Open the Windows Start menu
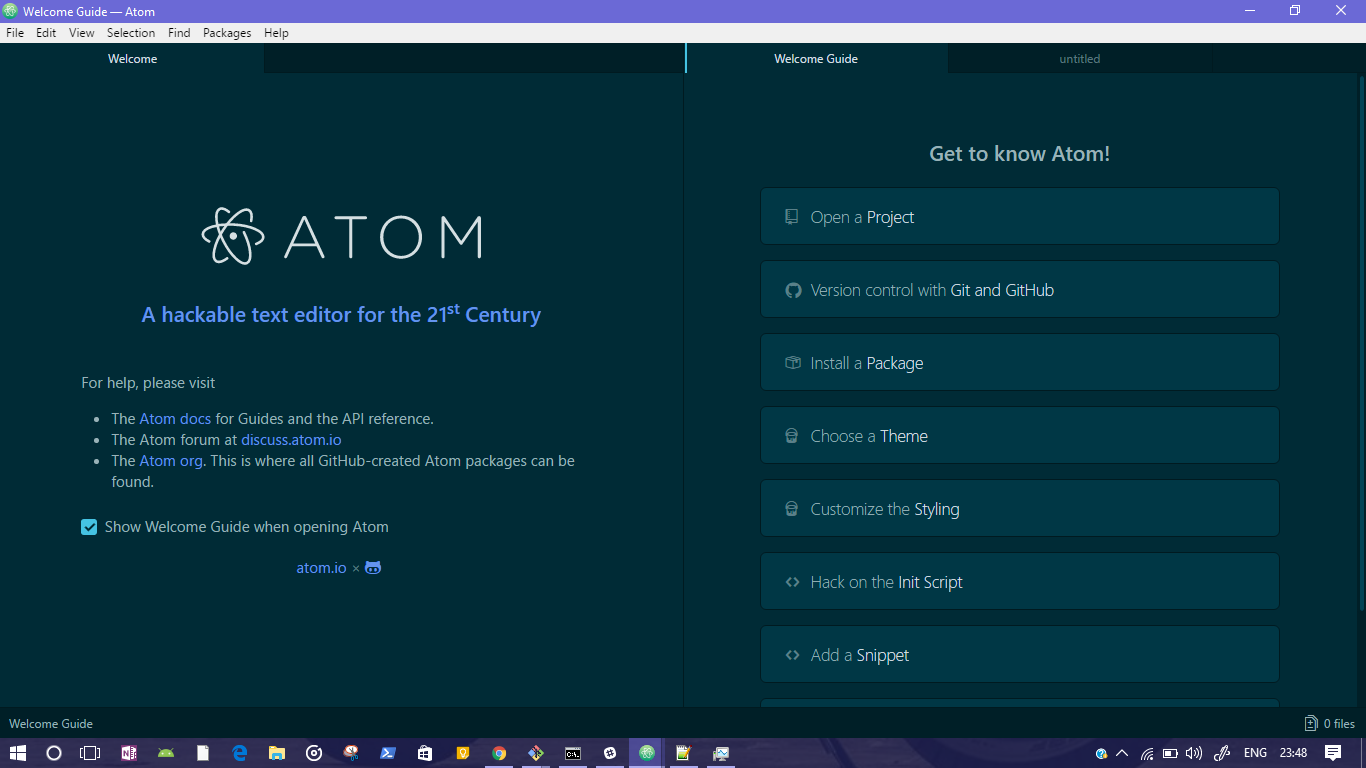The width and height of the screenshot is (1366, 768). [18, 753]
